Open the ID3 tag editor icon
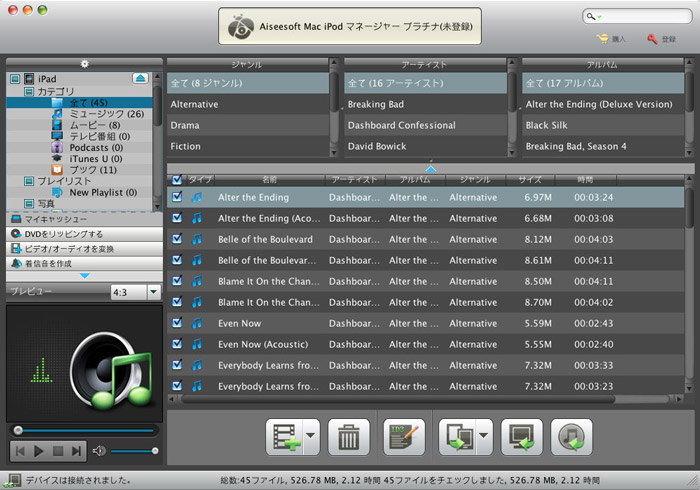This screenshot has height=490, width=700. click(404, 437)
